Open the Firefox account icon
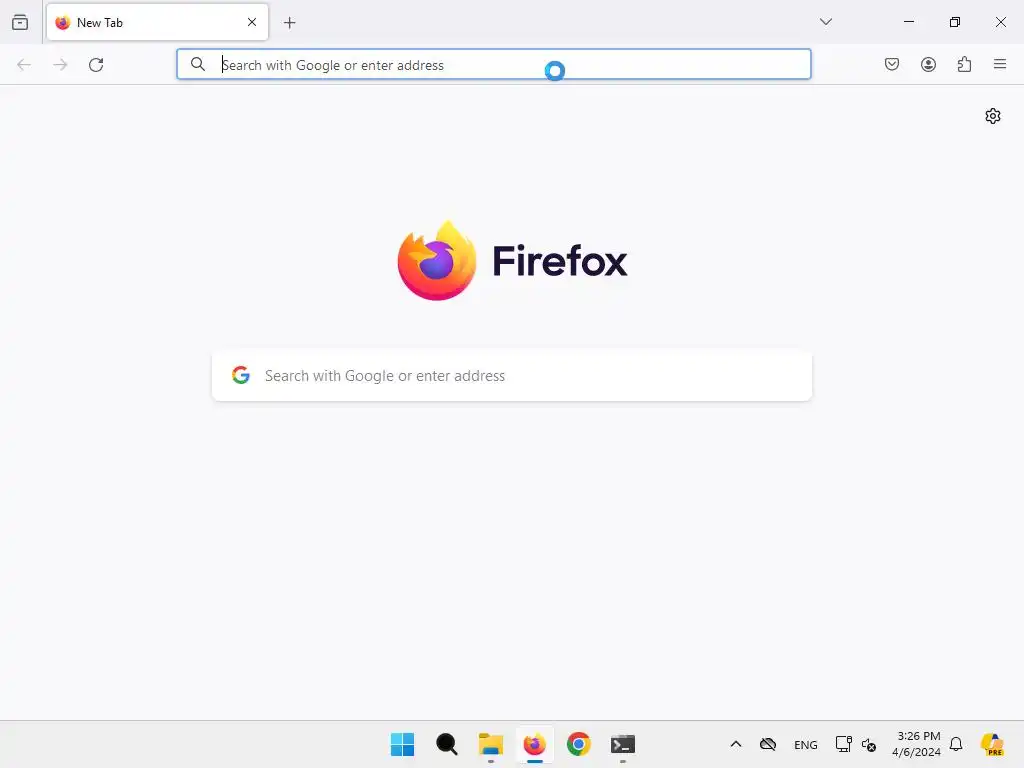This screenshot has width=1024, height=768. pos(928,64)
